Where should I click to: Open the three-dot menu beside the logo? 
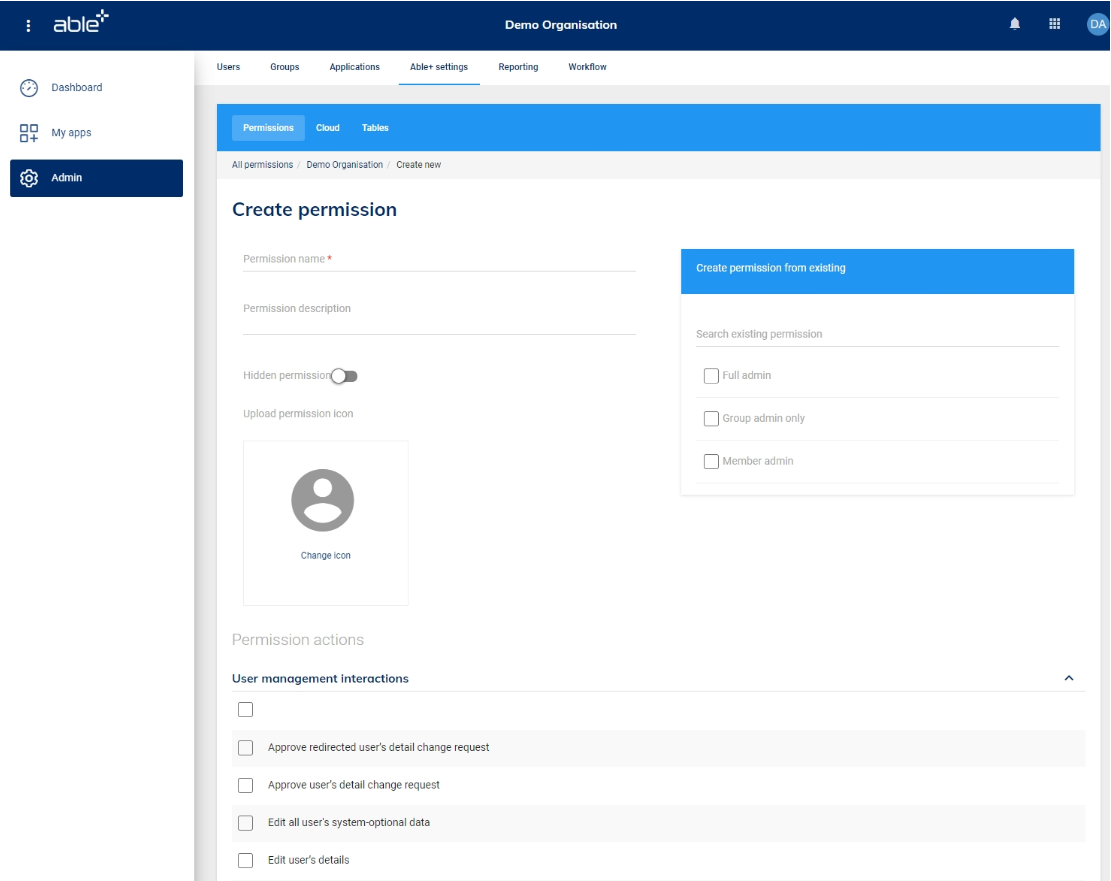coord(28,26)
